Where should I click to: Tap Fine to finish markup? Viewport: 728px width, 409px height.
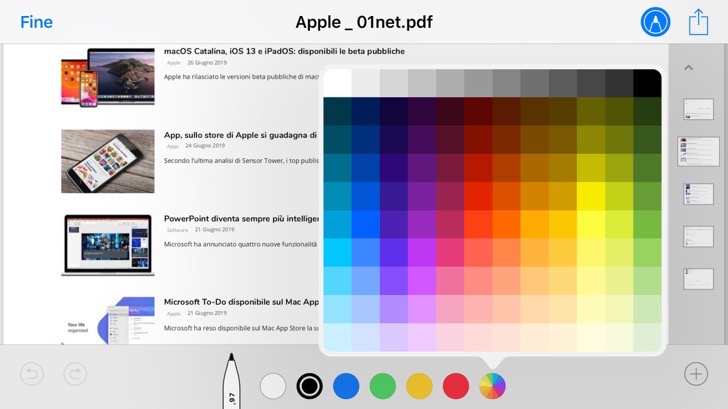point(36,22)
